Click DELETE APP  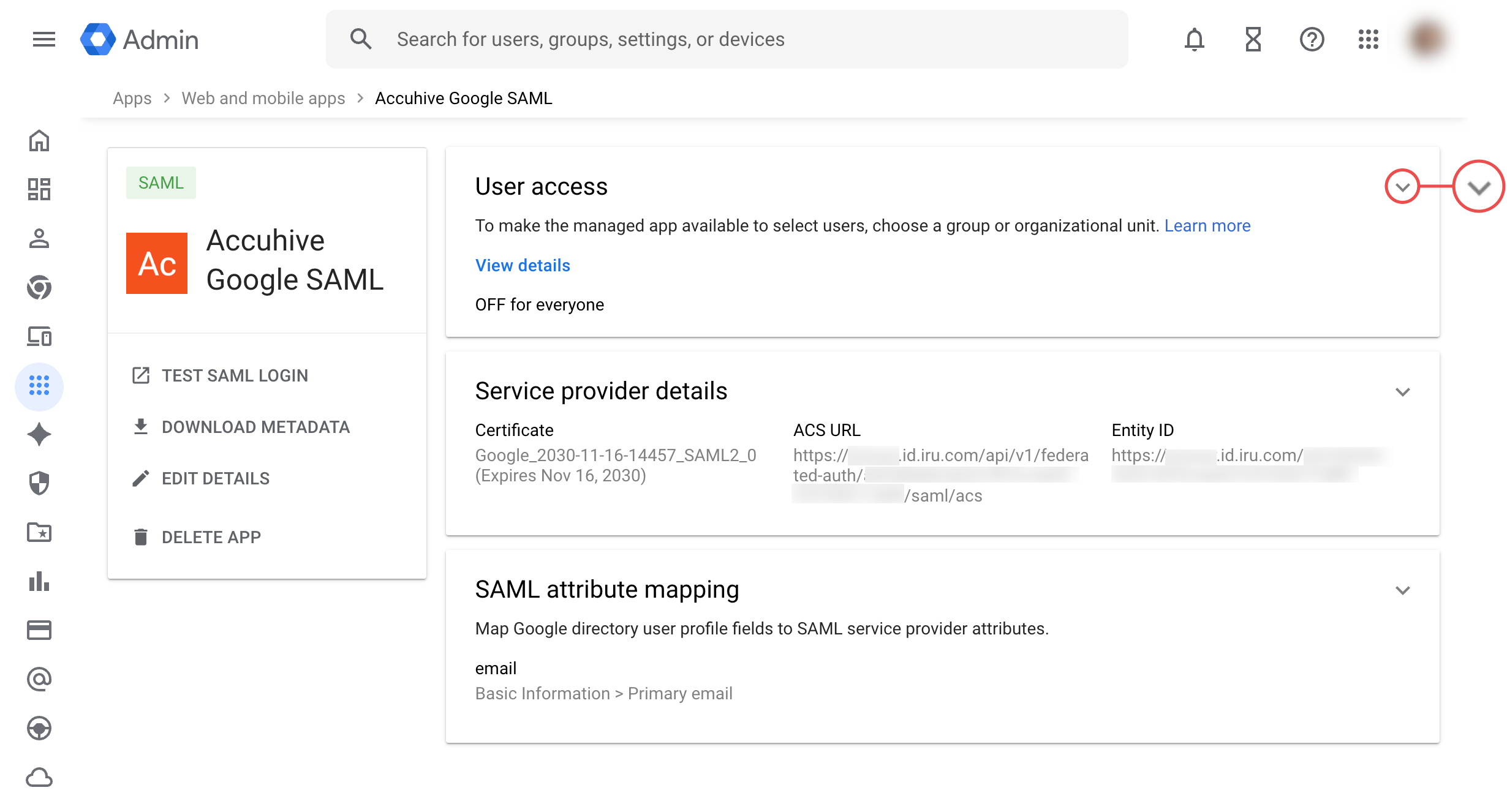[x=197, y=537]
